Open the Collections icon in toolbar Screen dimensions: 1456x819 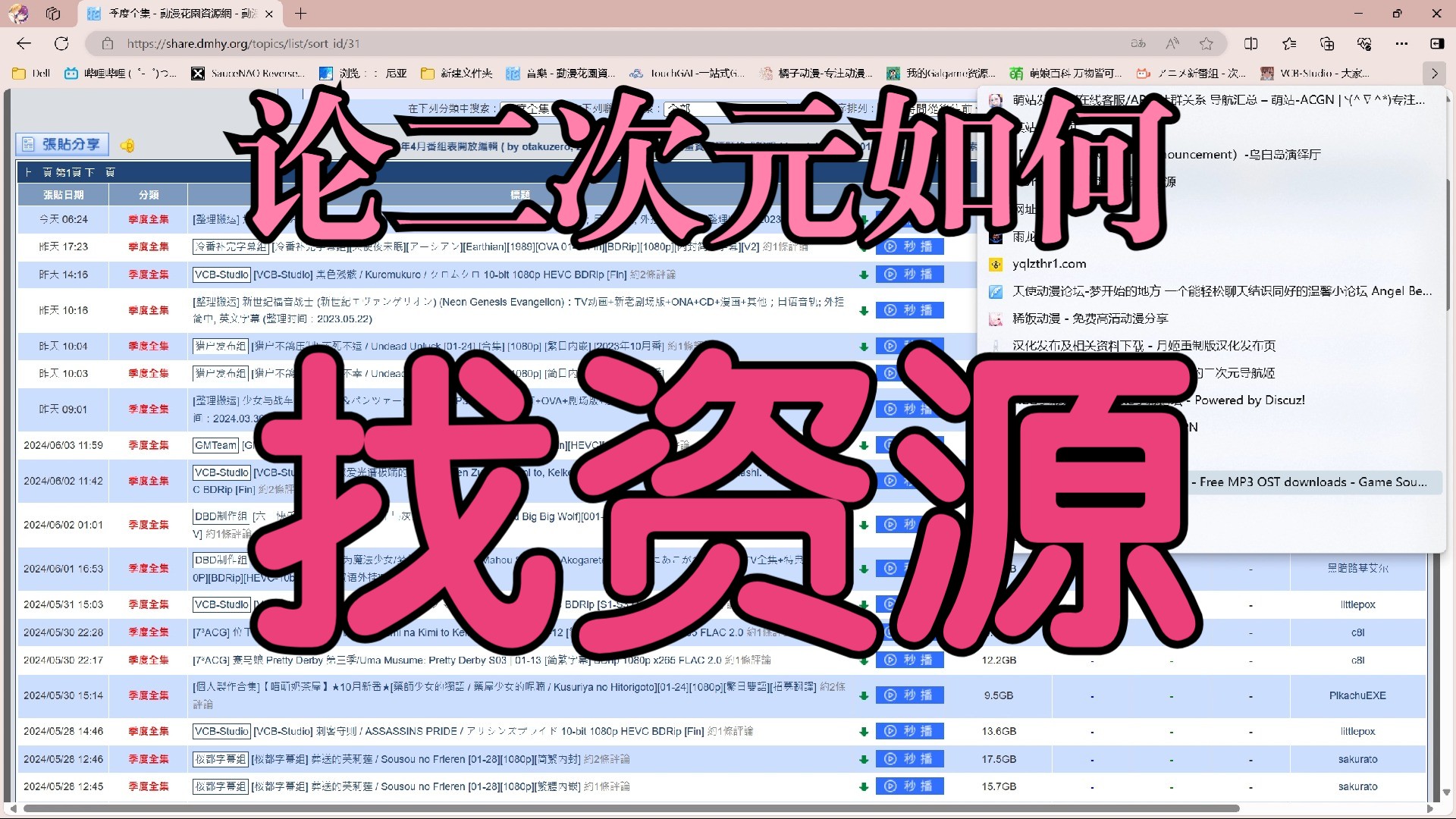pos(1326,43)
